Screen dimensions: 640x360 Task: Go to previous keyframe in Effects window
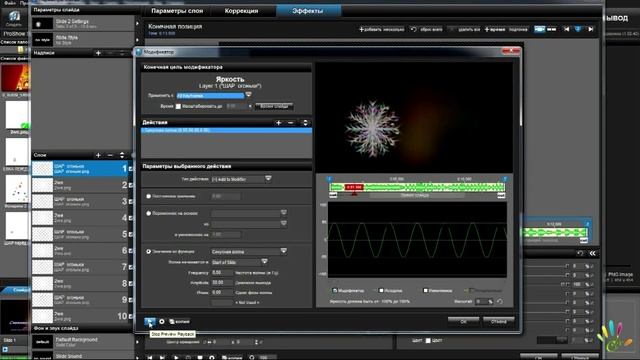[x=567, y=29]
